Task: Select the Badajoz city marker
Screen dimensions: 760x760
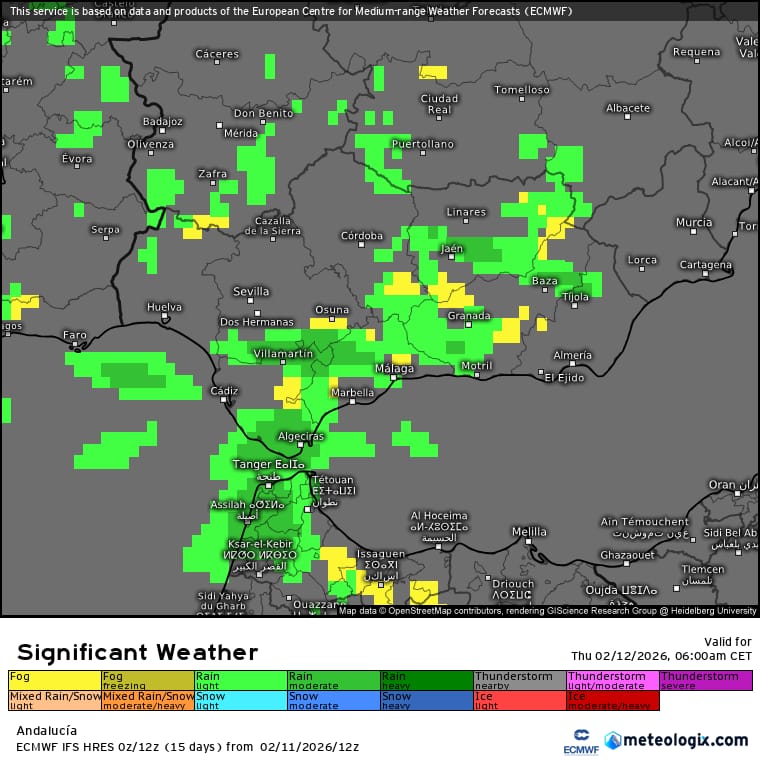Action: [x=164, y=130]
